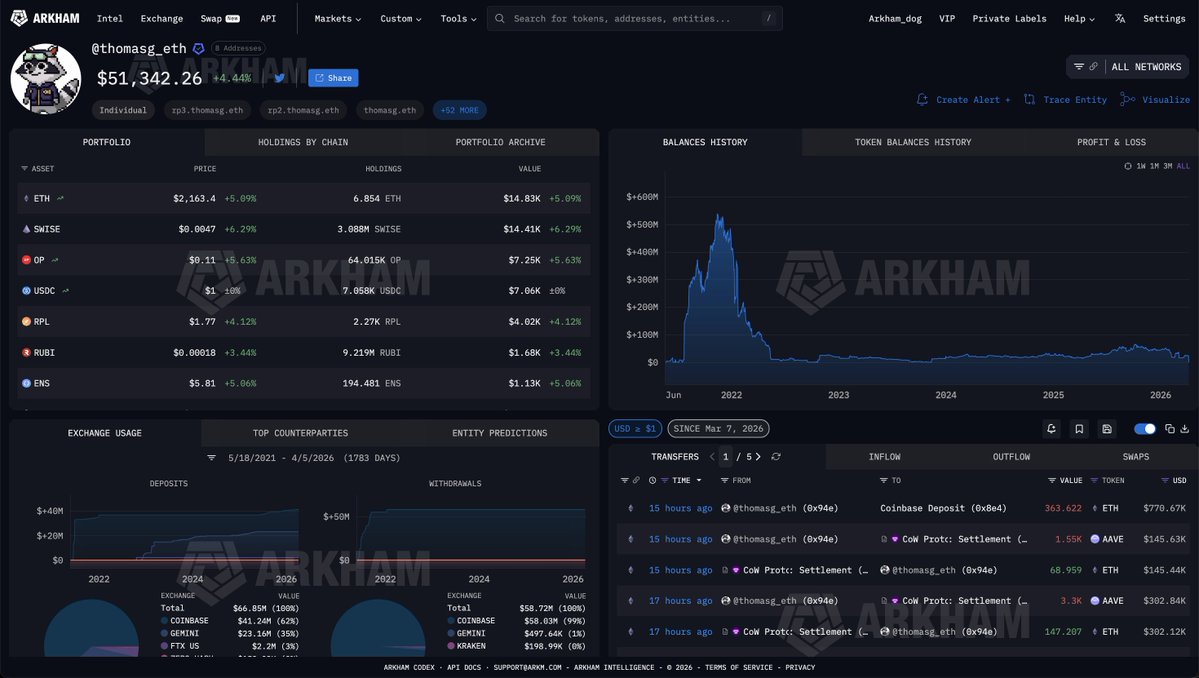Open the Exchange link in top nav
This screenshot has width=1199, height=678.
pyautogui.click(x=161, y=18)
